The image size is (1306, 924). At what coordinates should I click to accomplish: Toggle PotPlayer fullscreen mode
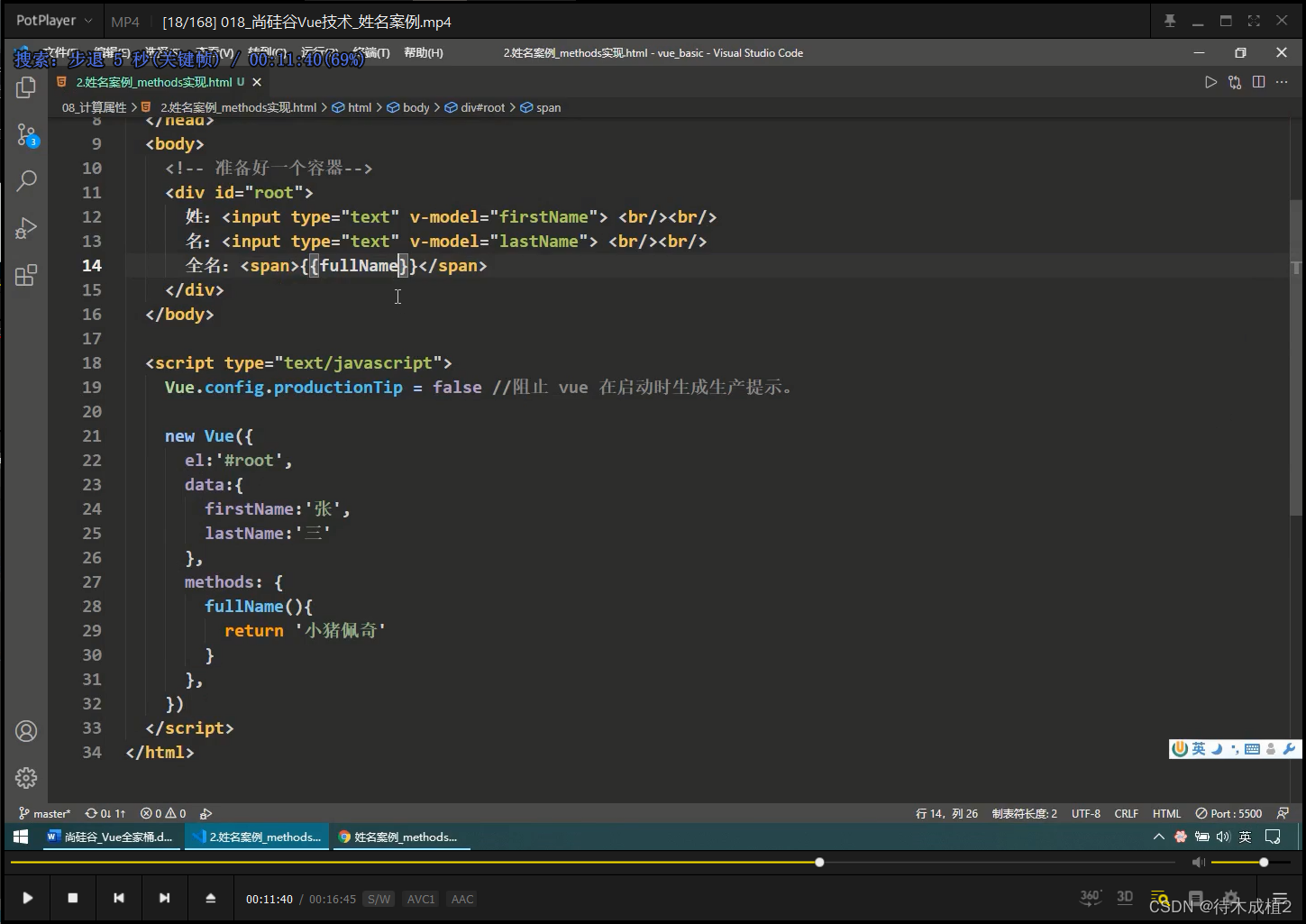(1254, 21)
